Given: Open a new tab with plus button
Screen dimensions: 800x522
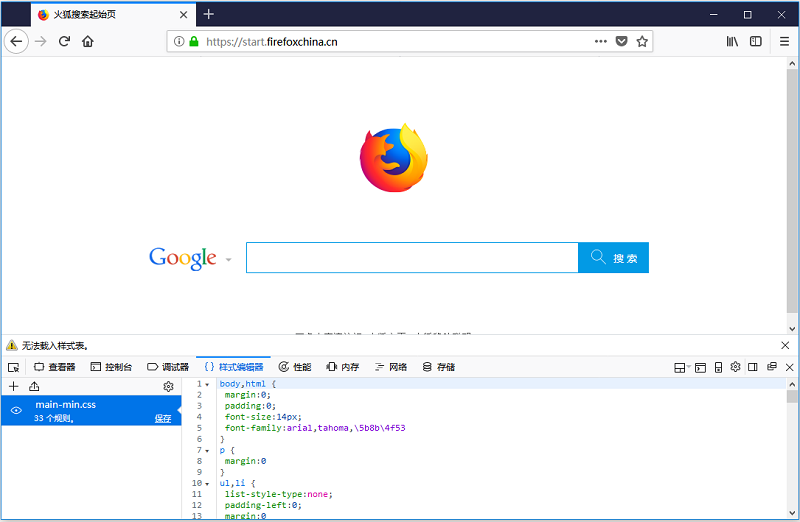Looking at the screenshot, I should pyautogui.click(x=208, y=14).
